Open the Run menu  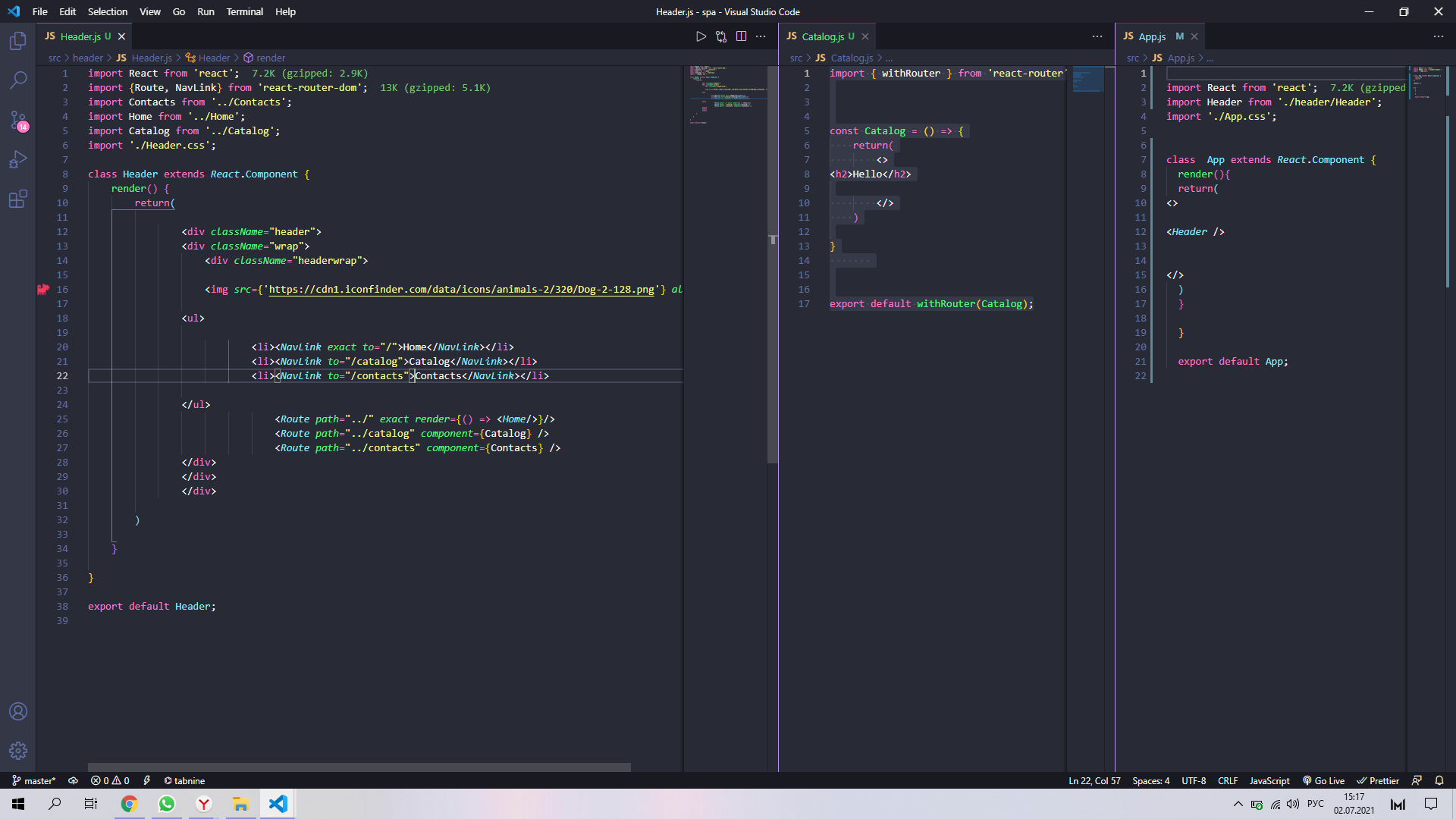point(206,11)
